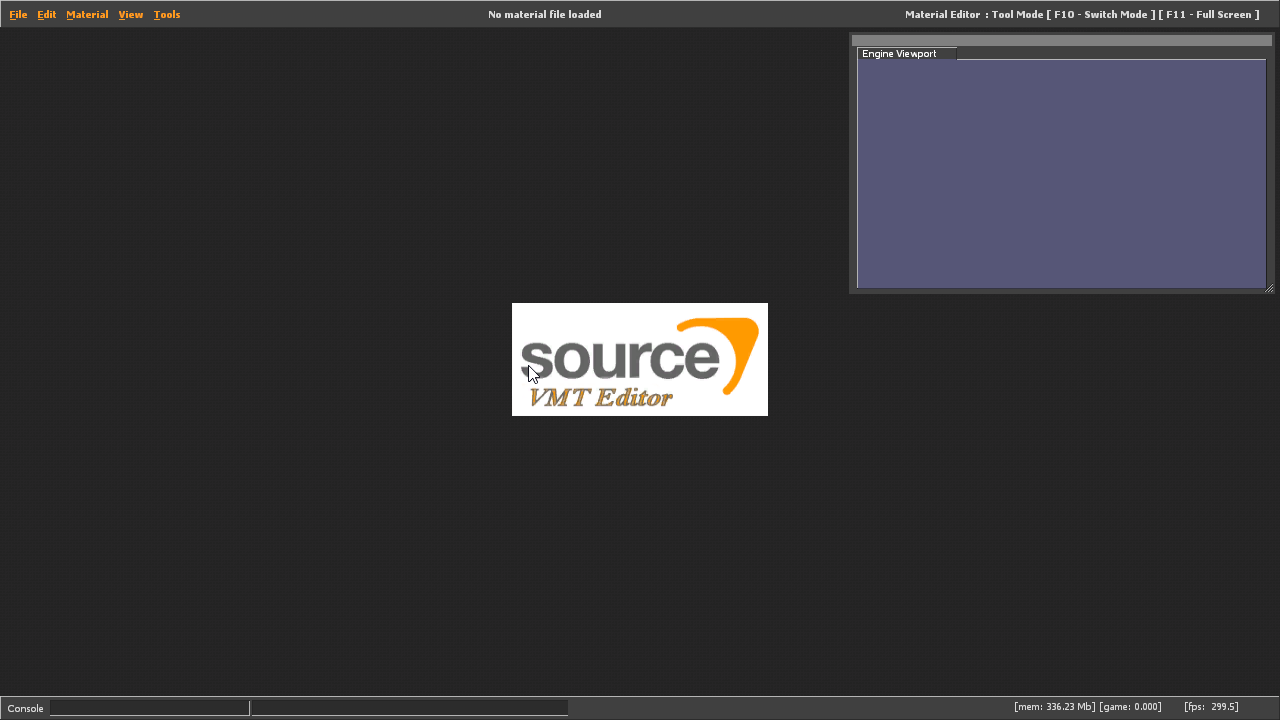1280x720 pixels.
Task: Select the Engine Viewport tab
Action: point(900,54)
